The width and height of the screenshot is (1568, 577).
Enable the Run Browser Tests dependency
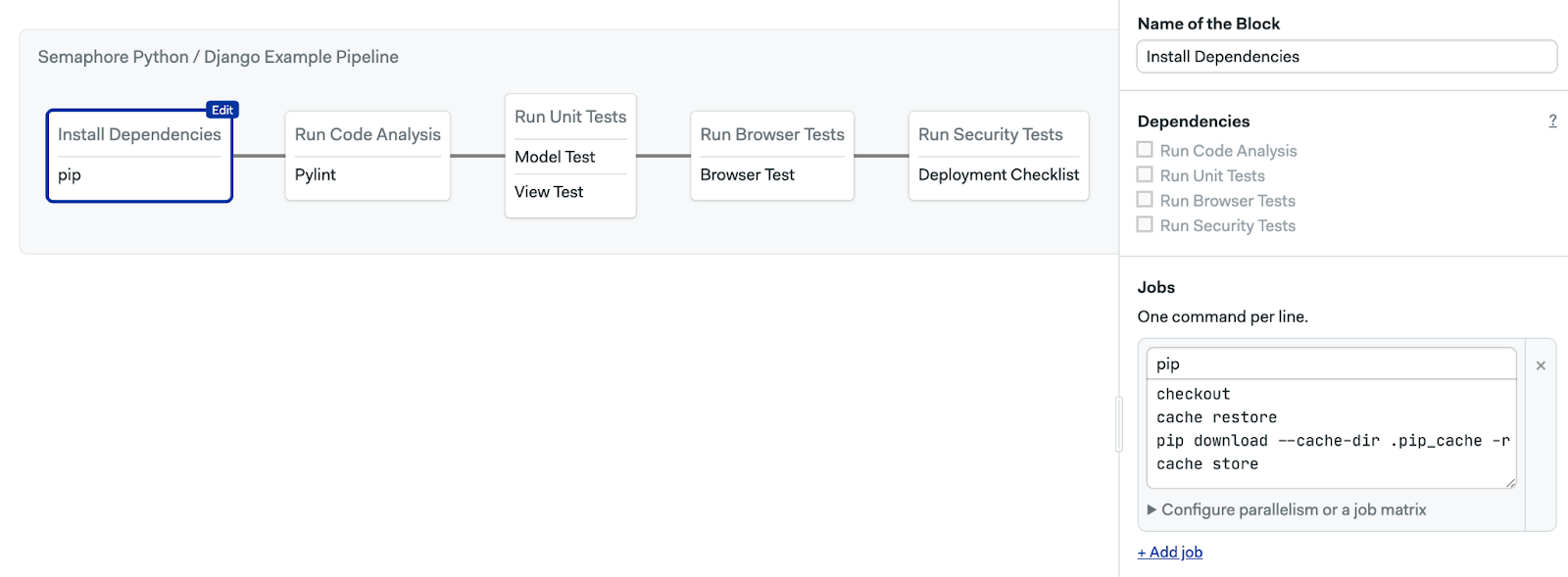pos(1145,200)
